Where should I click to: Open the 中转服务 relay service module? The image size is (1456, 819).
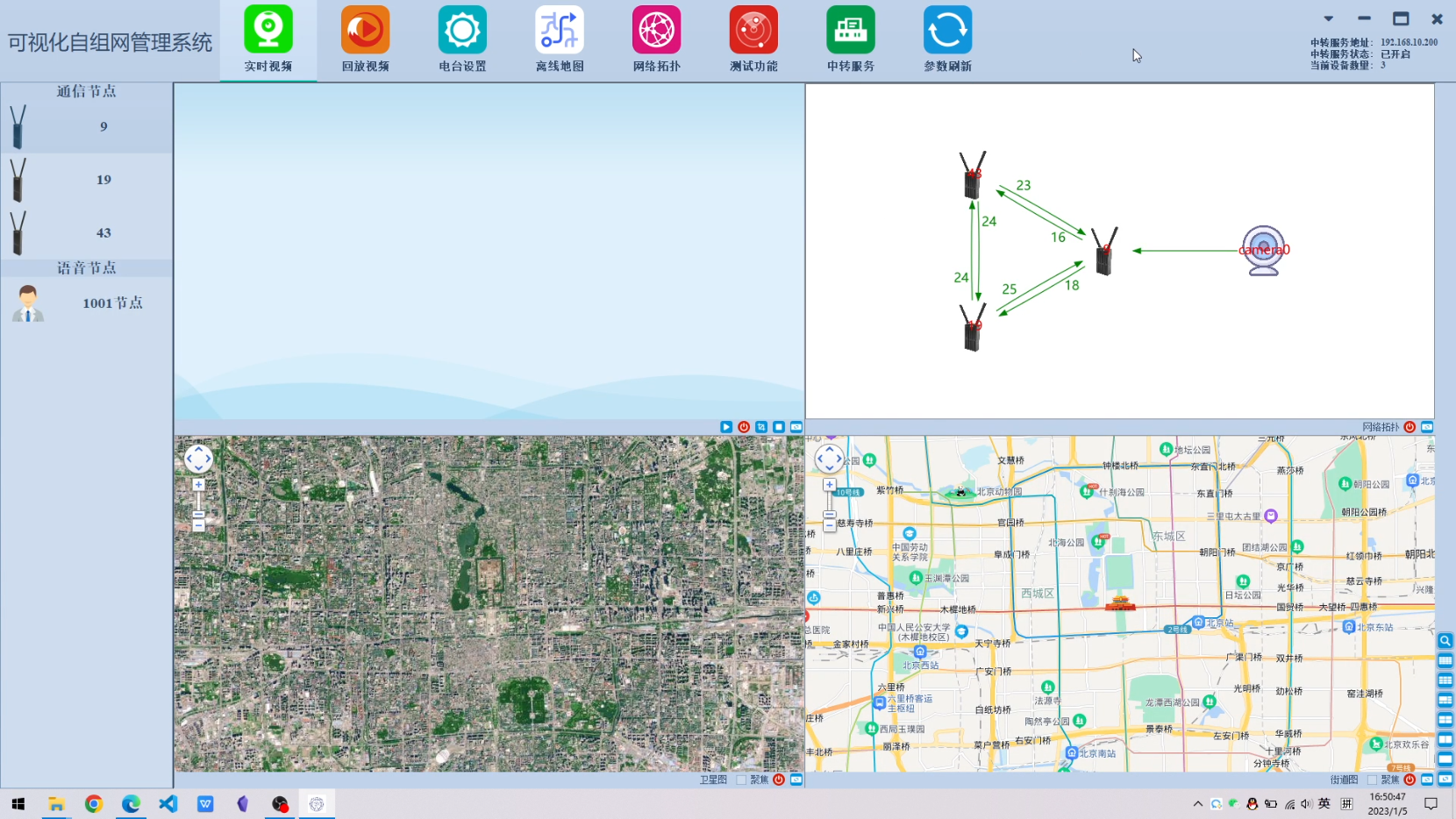point(851,40)
